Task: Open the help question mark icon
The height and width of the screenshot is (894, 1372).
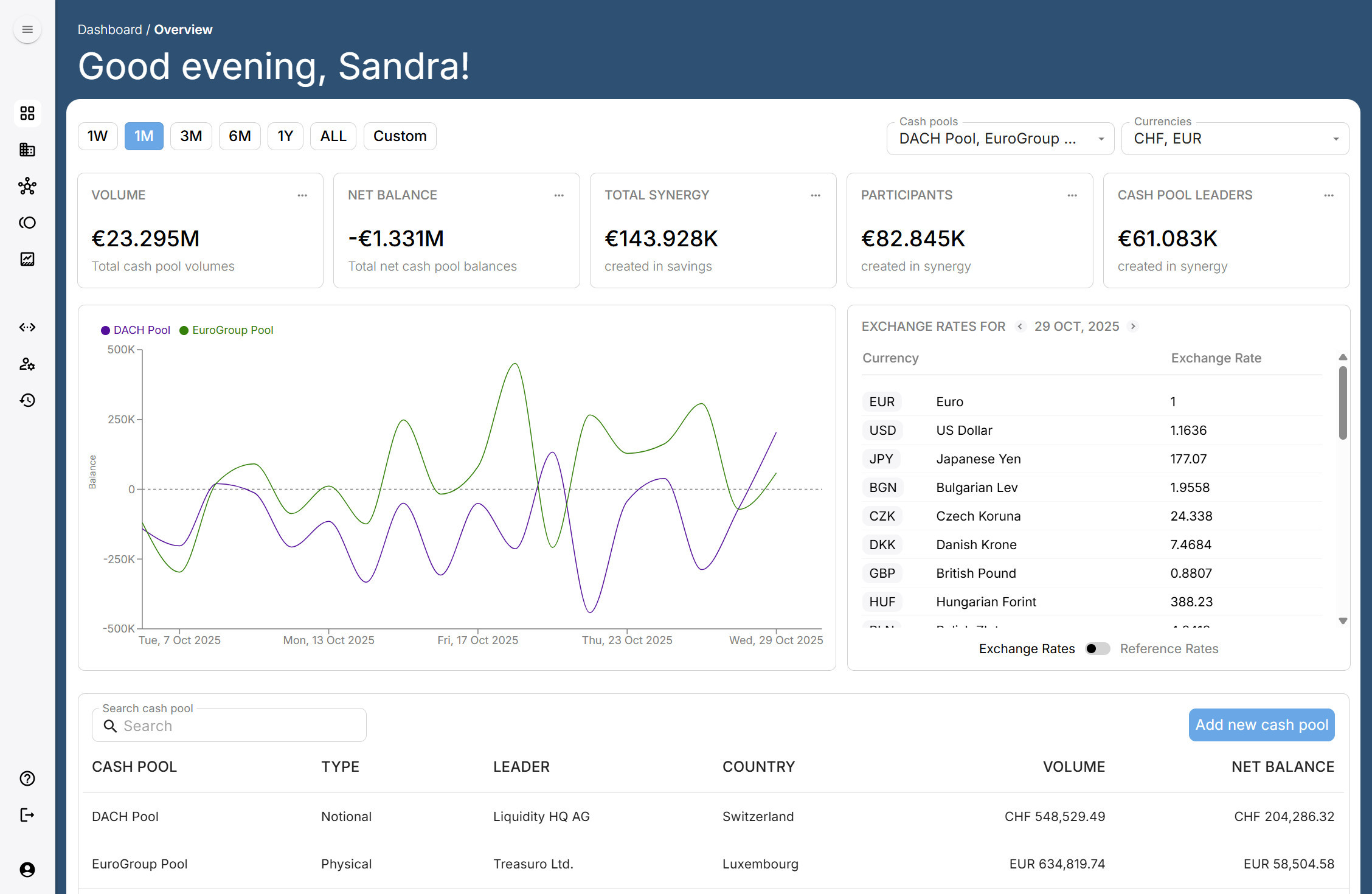Action: [x=27, y=778]
